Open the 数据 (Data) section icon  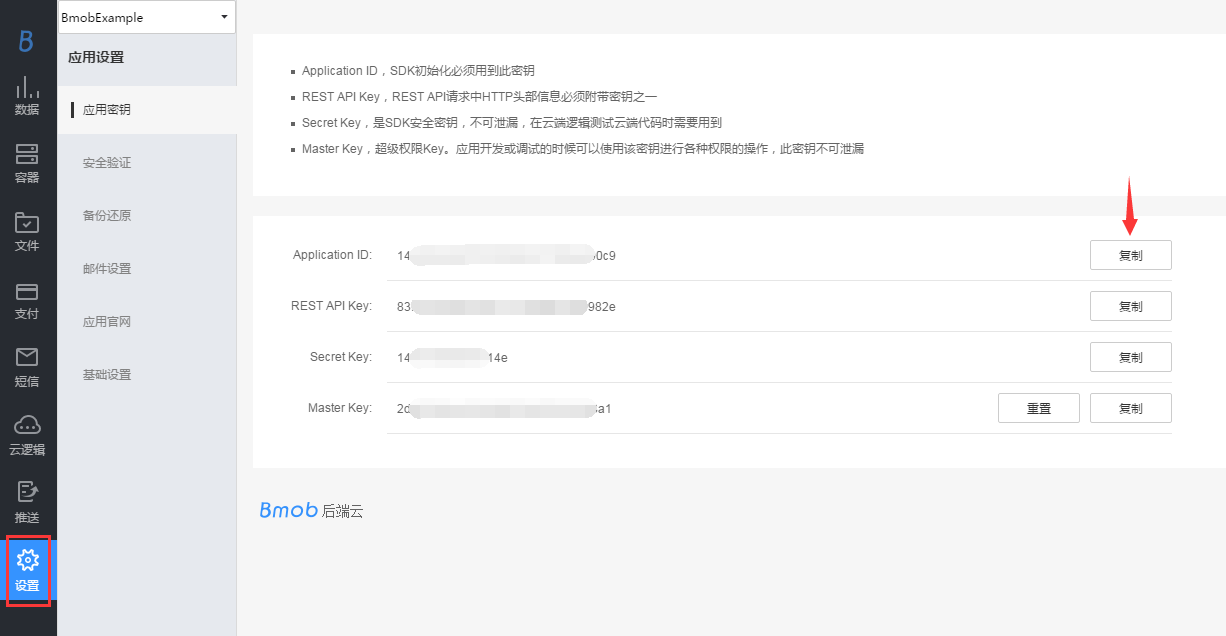coord(27,95)
